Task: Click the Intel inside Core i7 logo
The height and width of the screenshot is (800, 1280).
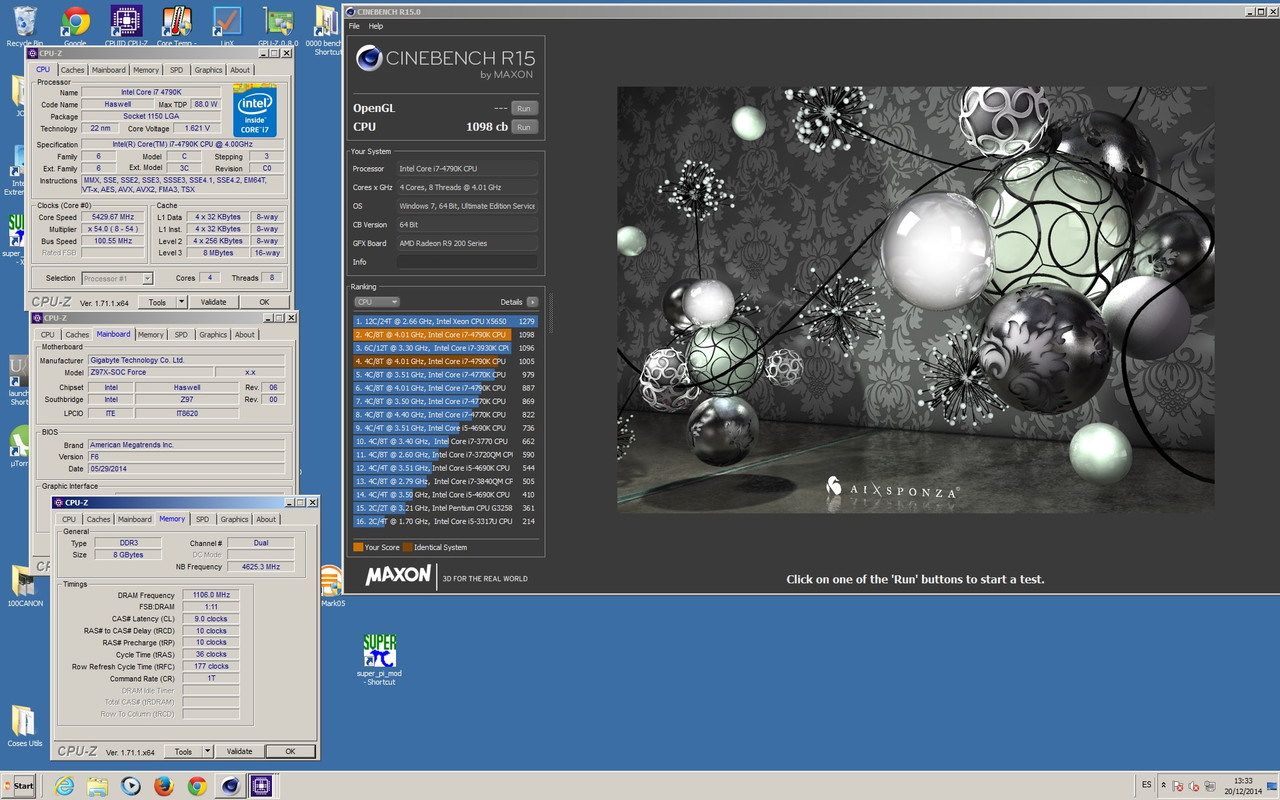Action: pyautogui.click(x=255, y=110)
